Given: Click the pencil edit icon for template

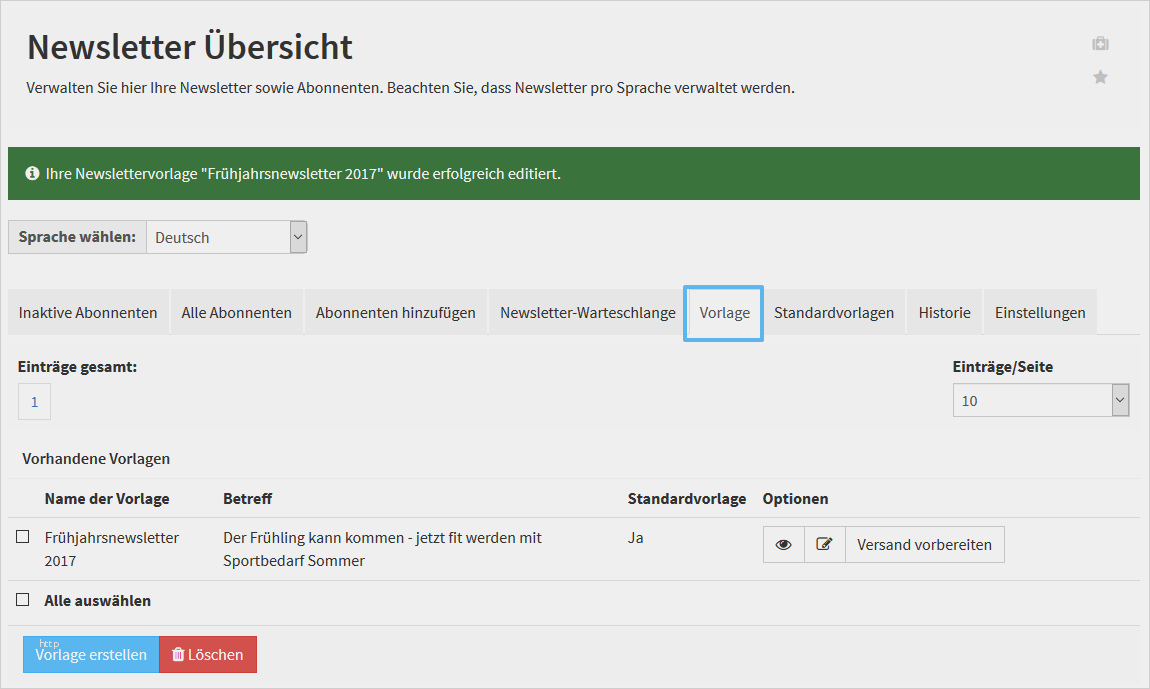Looking at the screenshot, I should pos(824,545).
